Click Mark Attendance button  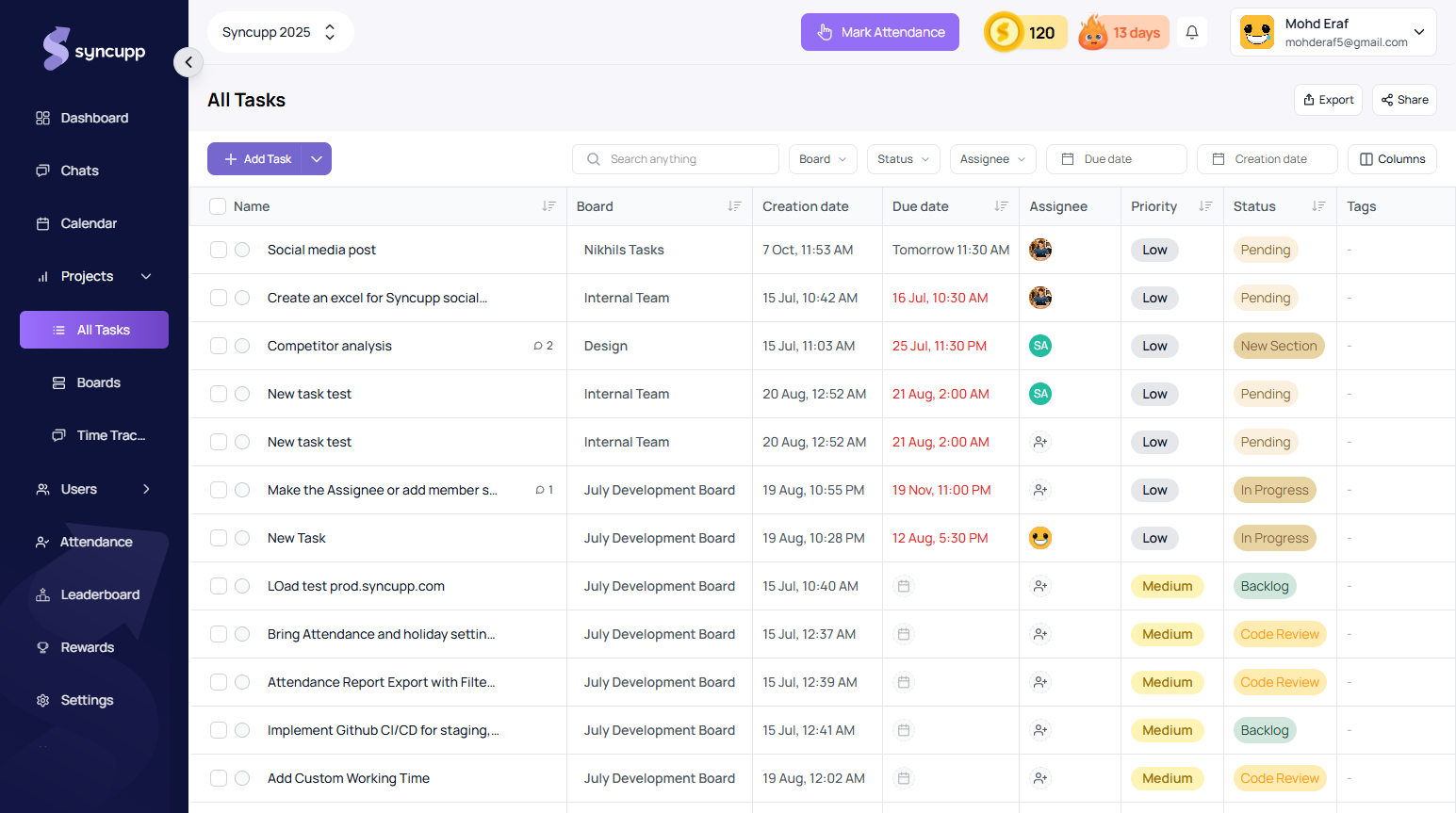tap(880, 32)
